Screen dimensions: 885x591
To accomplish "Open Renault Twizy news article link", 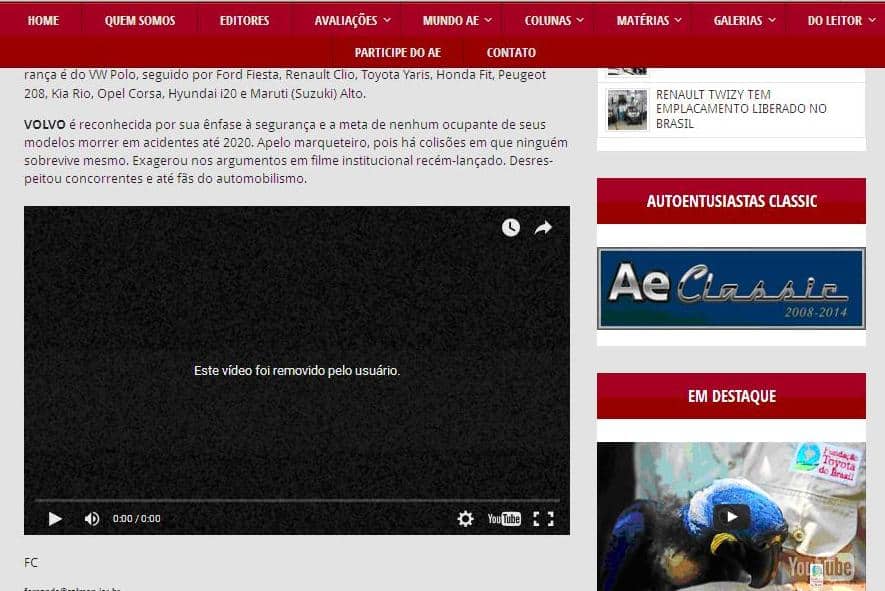I will tap(741, 109).
